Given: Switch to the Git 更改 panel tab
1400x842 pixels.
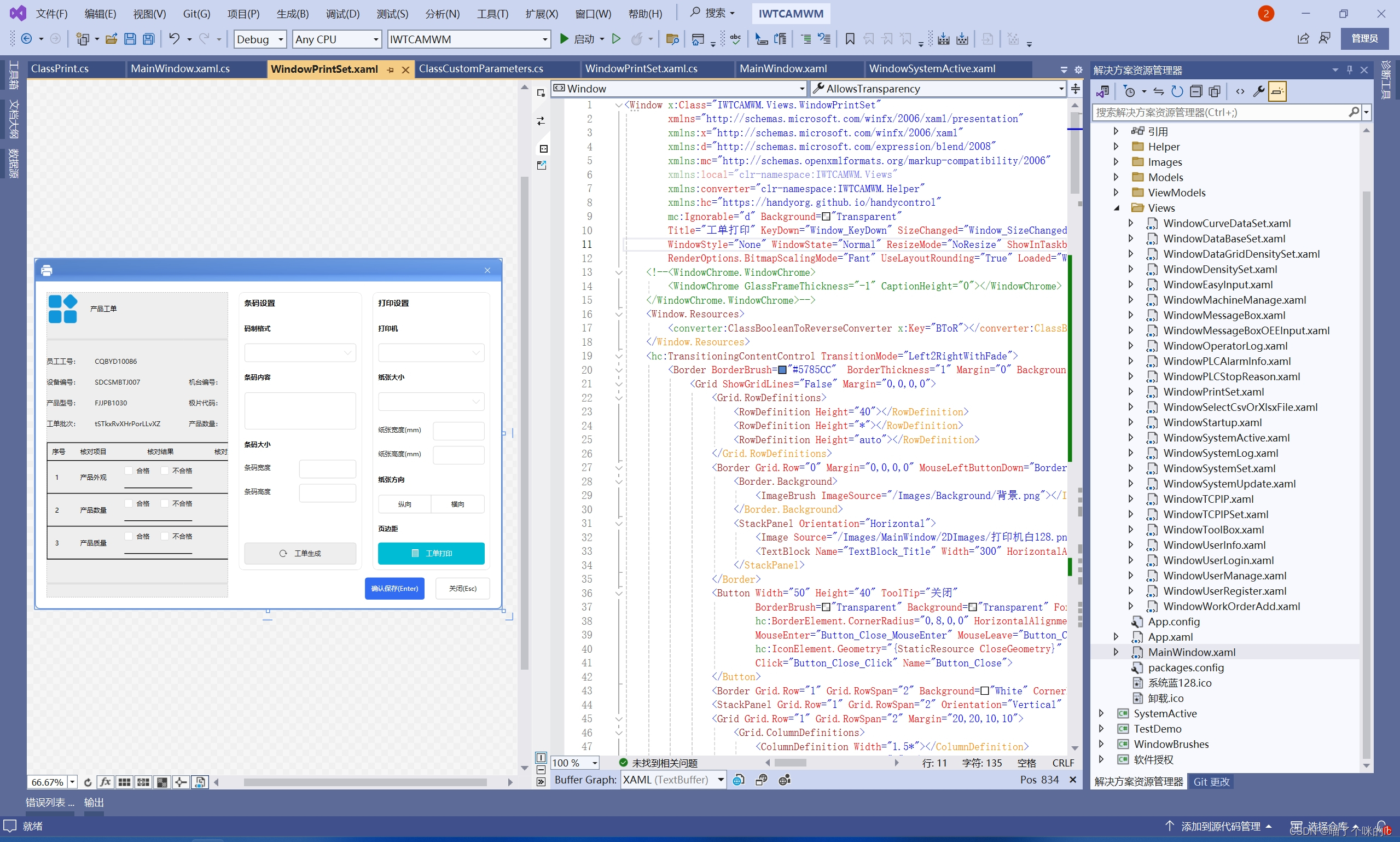Looking at the screenshot, I should click(x=1211, y=781).
